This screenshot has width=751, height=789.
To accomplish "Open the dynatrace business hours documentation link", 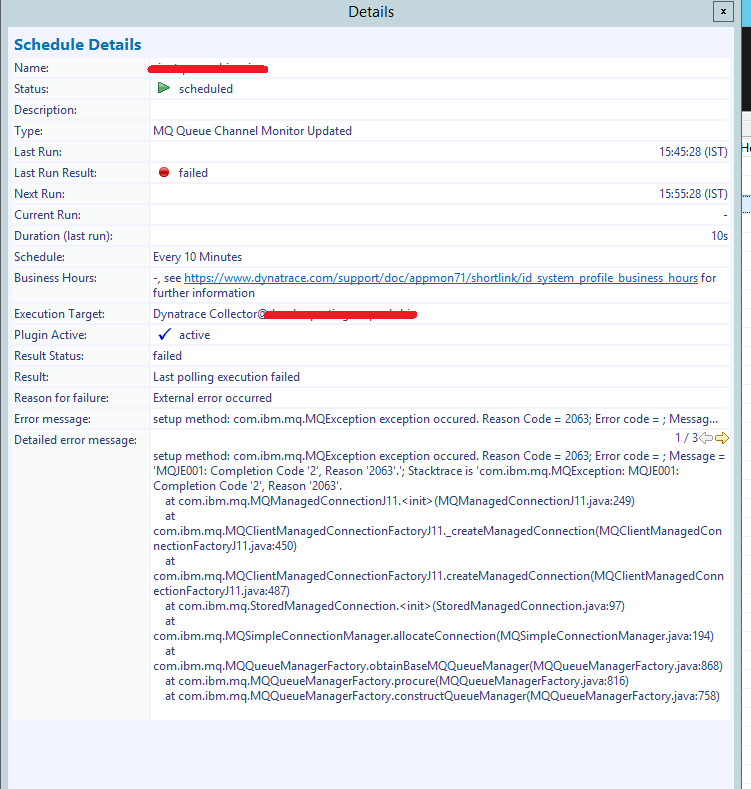I will (x=441, y=278).
